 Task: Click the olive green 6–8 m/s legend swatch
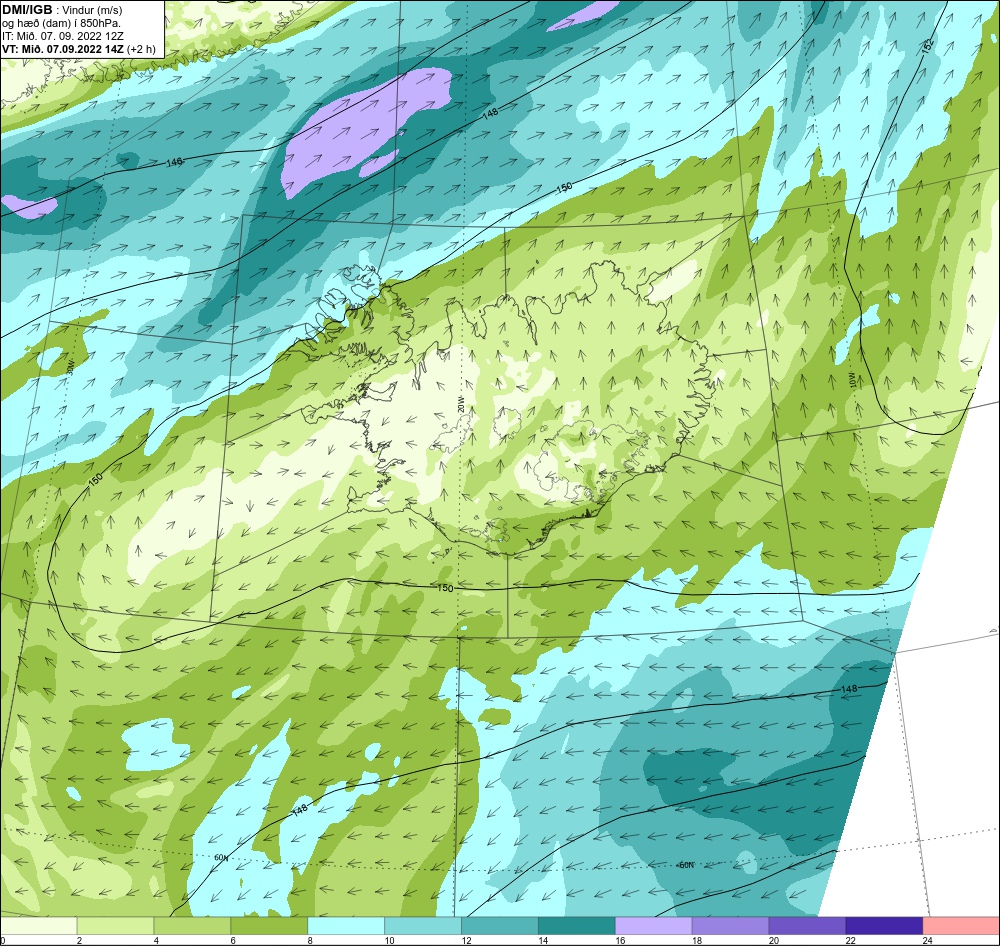[x=269, y=925]
